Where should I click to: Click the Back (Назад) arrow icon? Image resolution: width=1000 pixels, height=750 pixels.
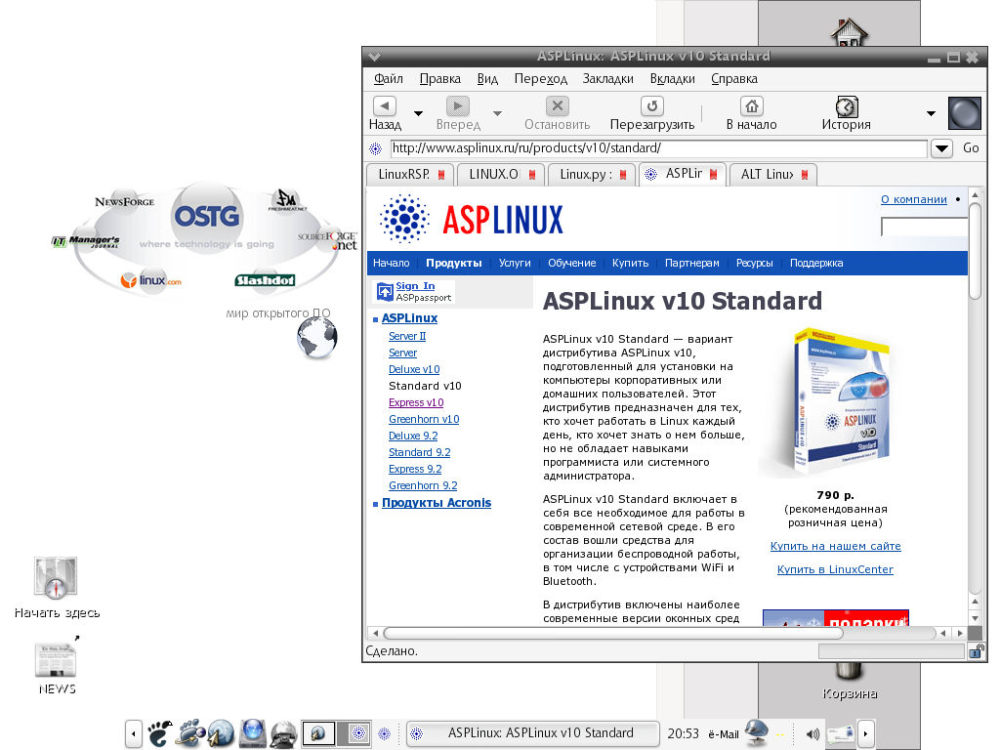pos(385,106)
